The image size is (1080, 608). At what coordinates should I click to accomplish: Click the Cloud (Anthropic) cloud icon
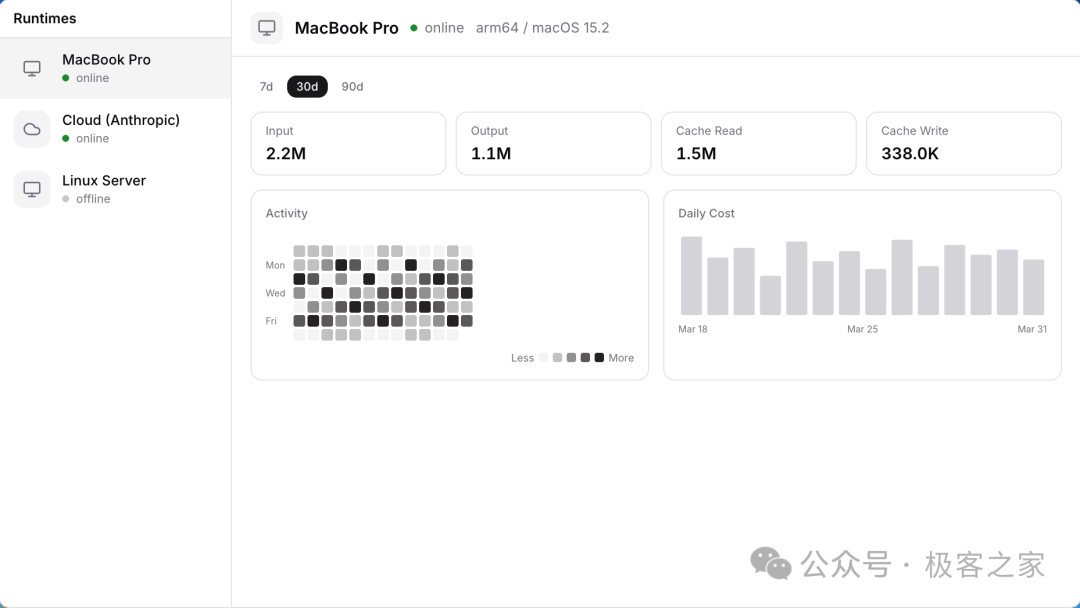point(32,129)
